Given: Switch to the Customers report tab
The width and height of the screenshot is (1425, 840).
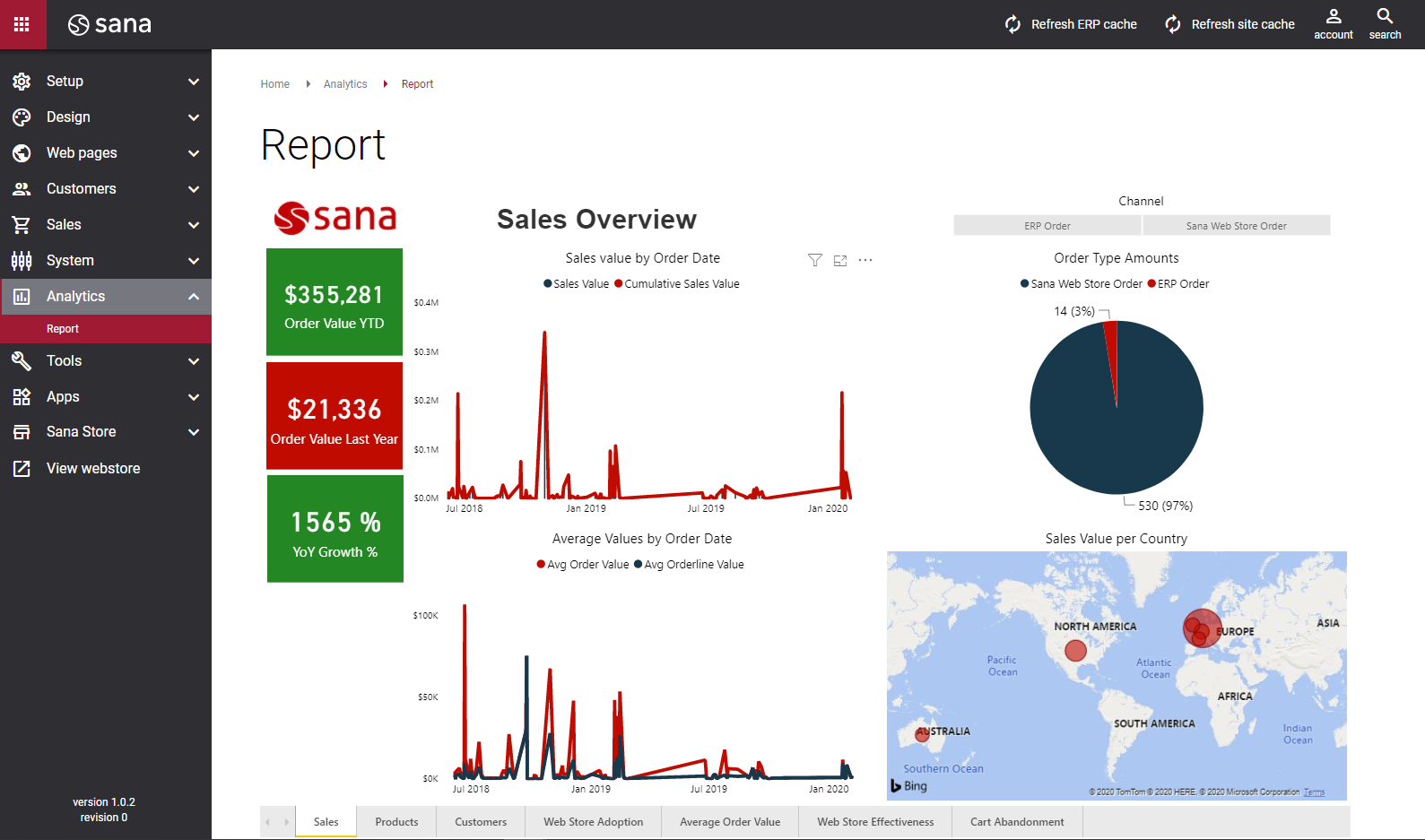Looking at the screenshot, I should point(481,822).
